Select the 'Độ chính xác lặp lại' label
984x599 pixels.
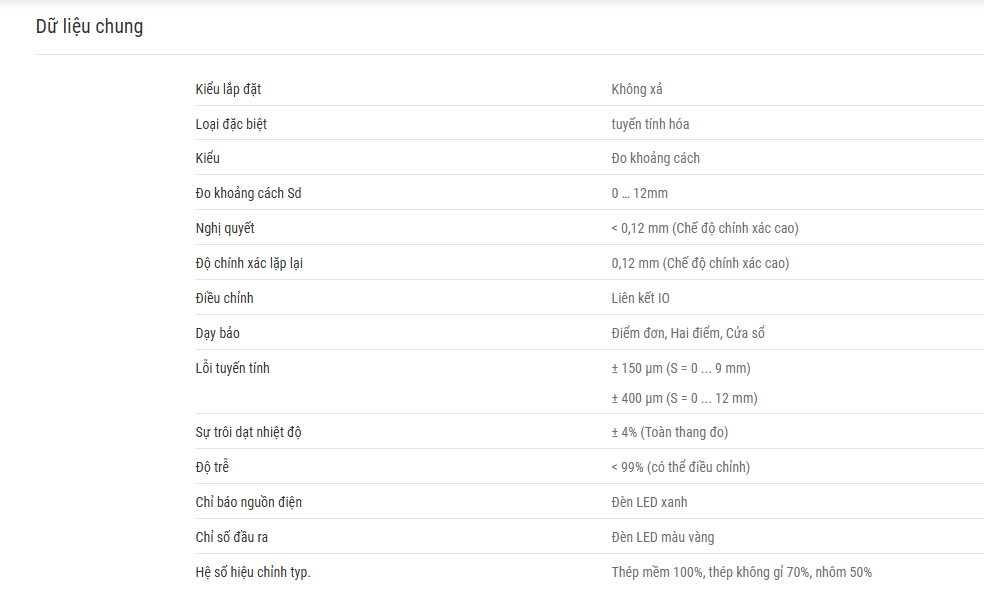click(x=249, y=263)
